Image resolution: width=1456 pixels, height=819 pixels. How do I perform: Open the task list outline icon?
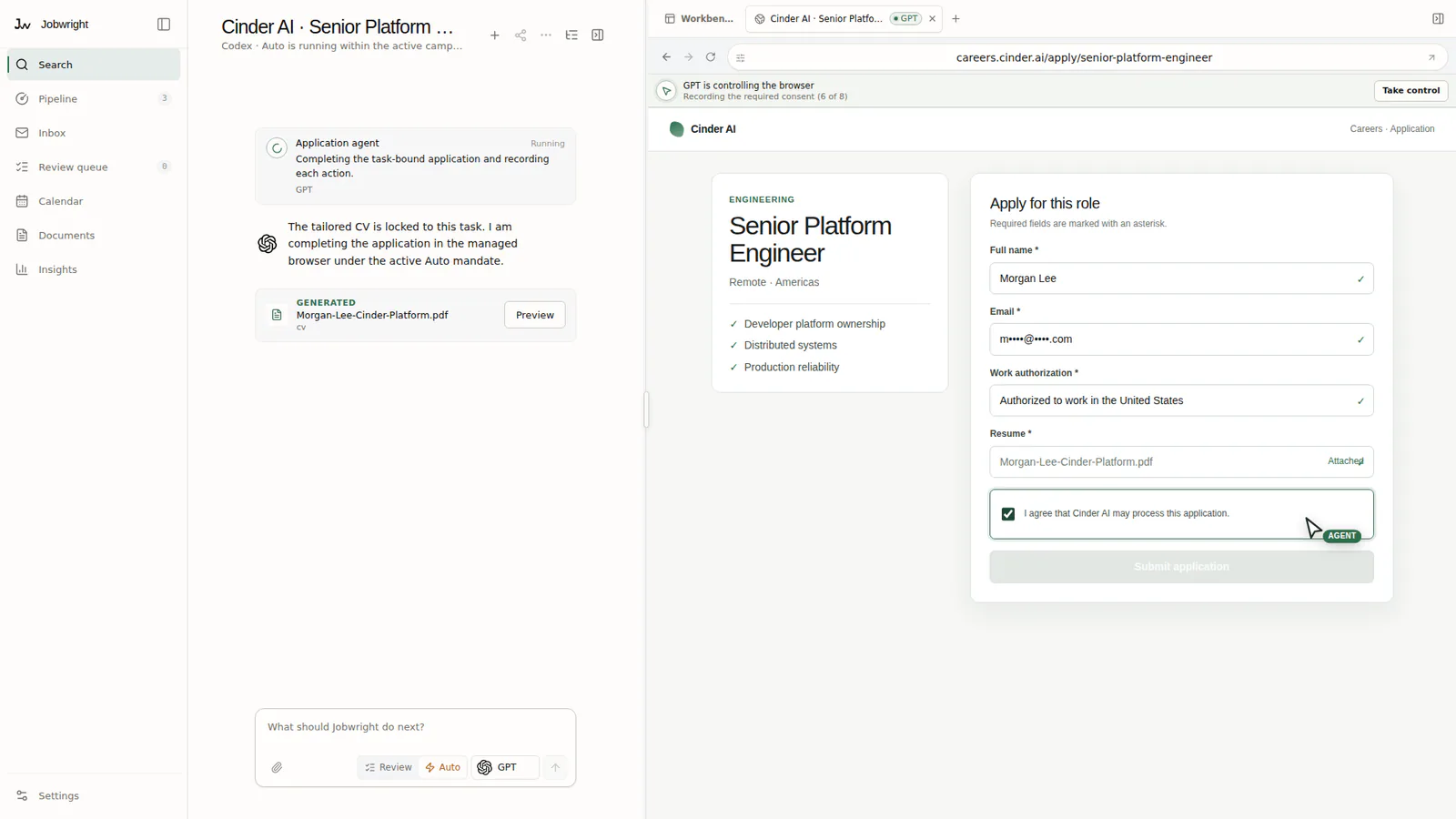(x=571, y=35)
